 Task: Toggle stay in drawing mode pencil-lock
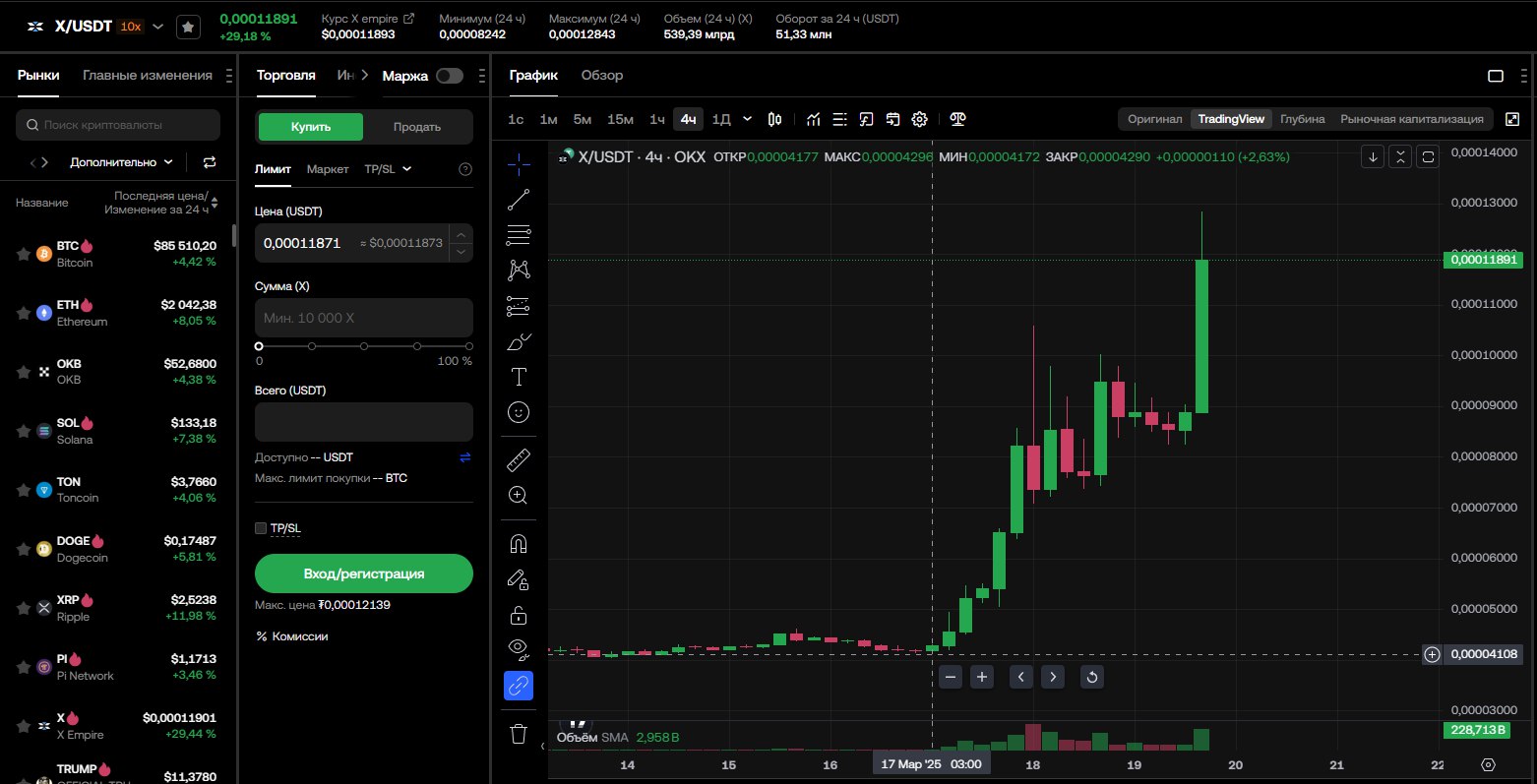[x=519, y=579]
